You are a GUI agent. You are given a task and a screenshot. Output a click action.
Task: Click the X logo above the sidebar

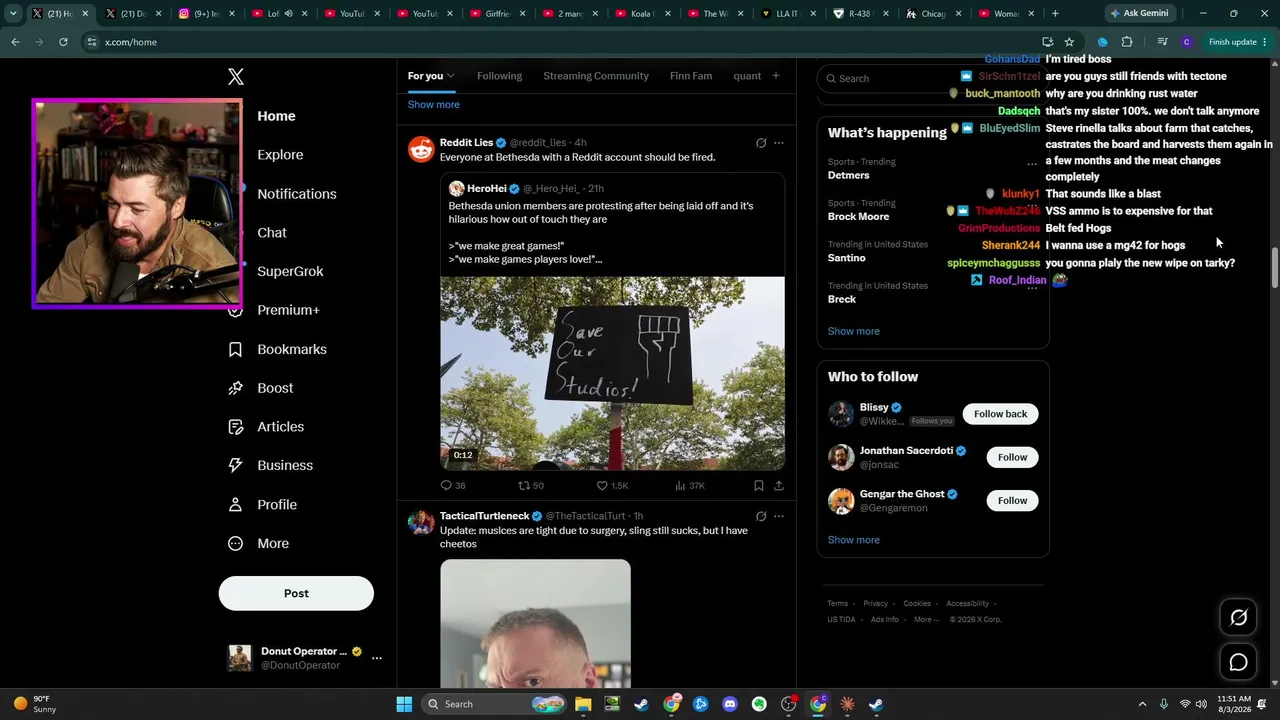tap(236, 77)
